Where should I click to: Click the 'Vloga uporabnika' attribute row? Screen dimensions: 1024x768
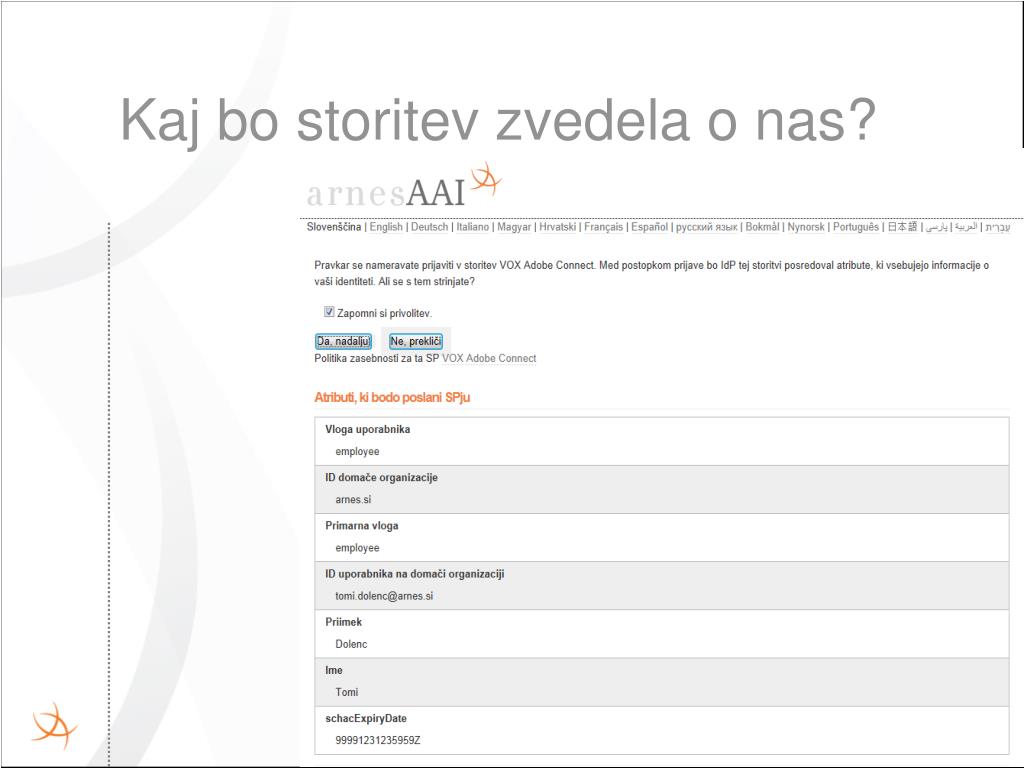pyautogui.click(x=662, y=441)
